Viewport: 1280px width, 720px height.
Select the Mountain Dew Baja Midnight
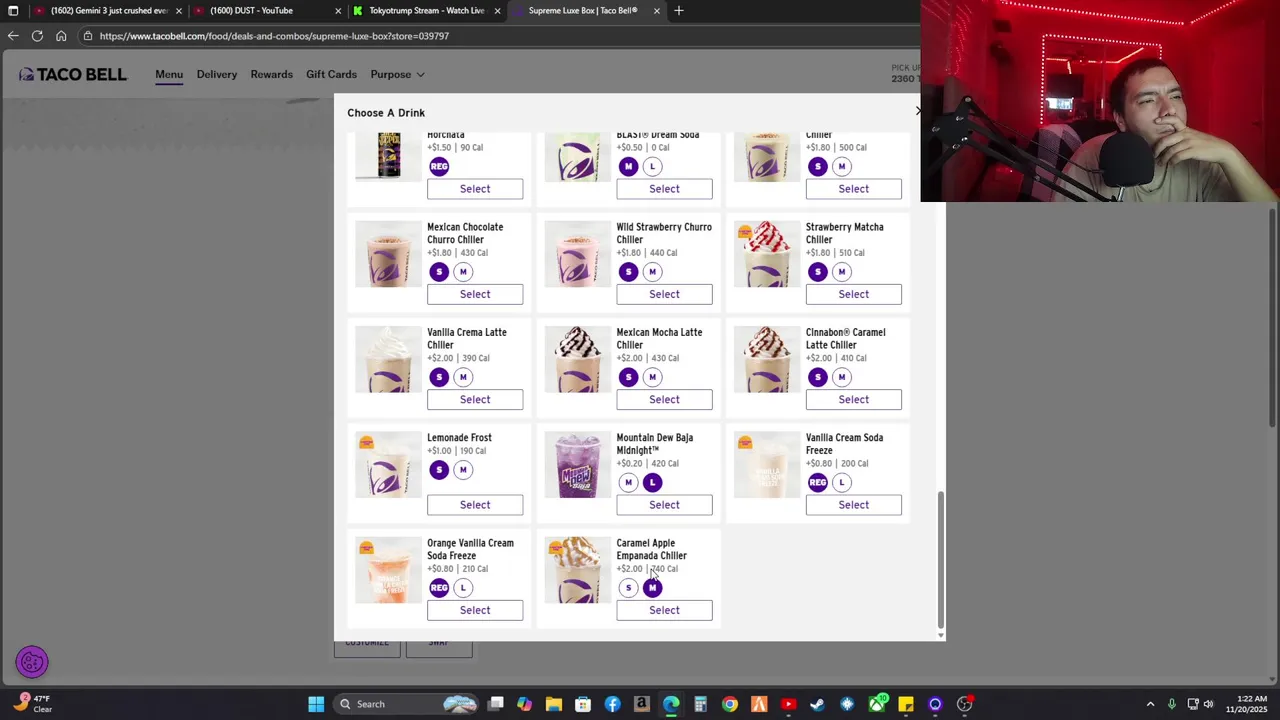[664, 505]
